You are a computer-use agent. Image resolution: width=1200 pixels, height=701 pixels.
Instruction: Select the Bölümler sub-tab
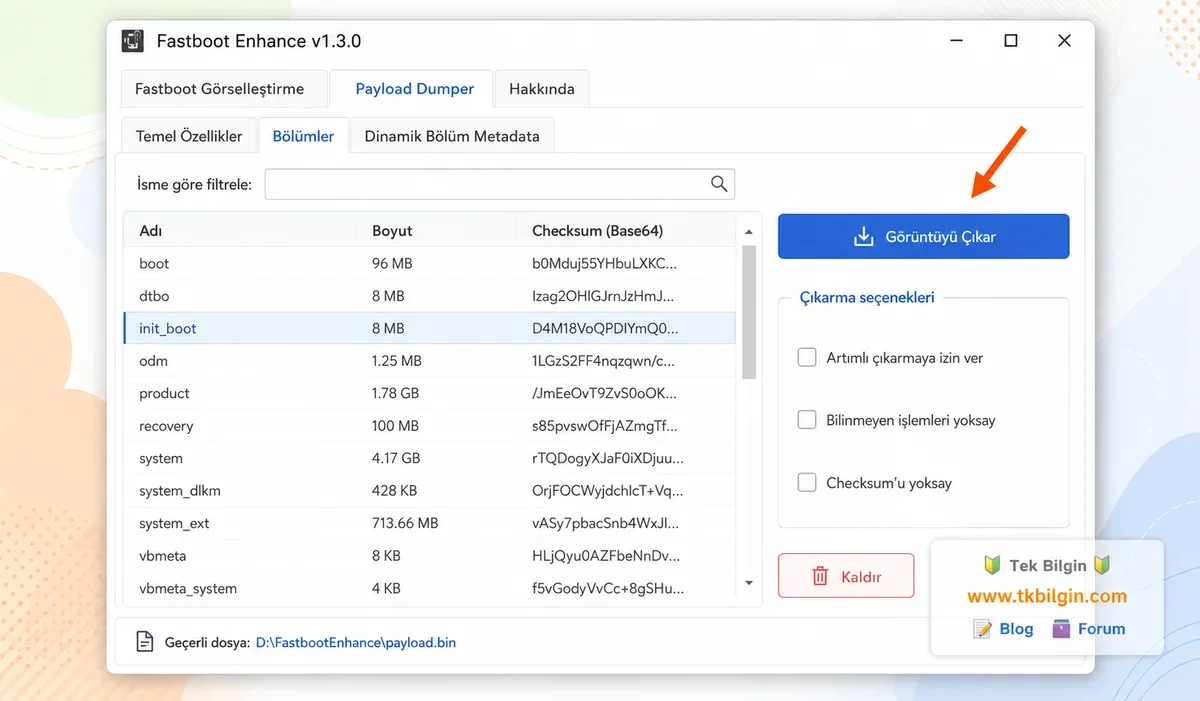[304, 136]
